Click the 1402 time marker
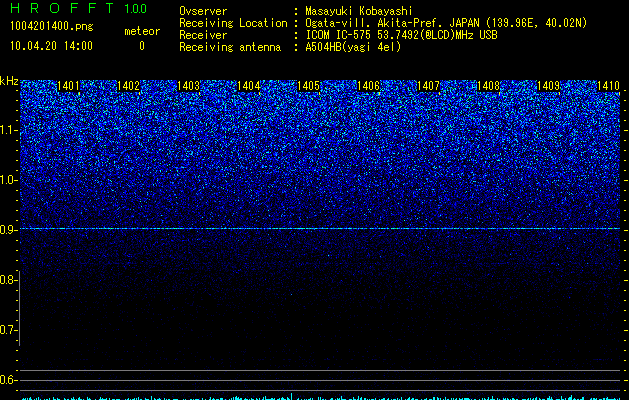This screenshot has width=629, height=400. coord(128,86)
